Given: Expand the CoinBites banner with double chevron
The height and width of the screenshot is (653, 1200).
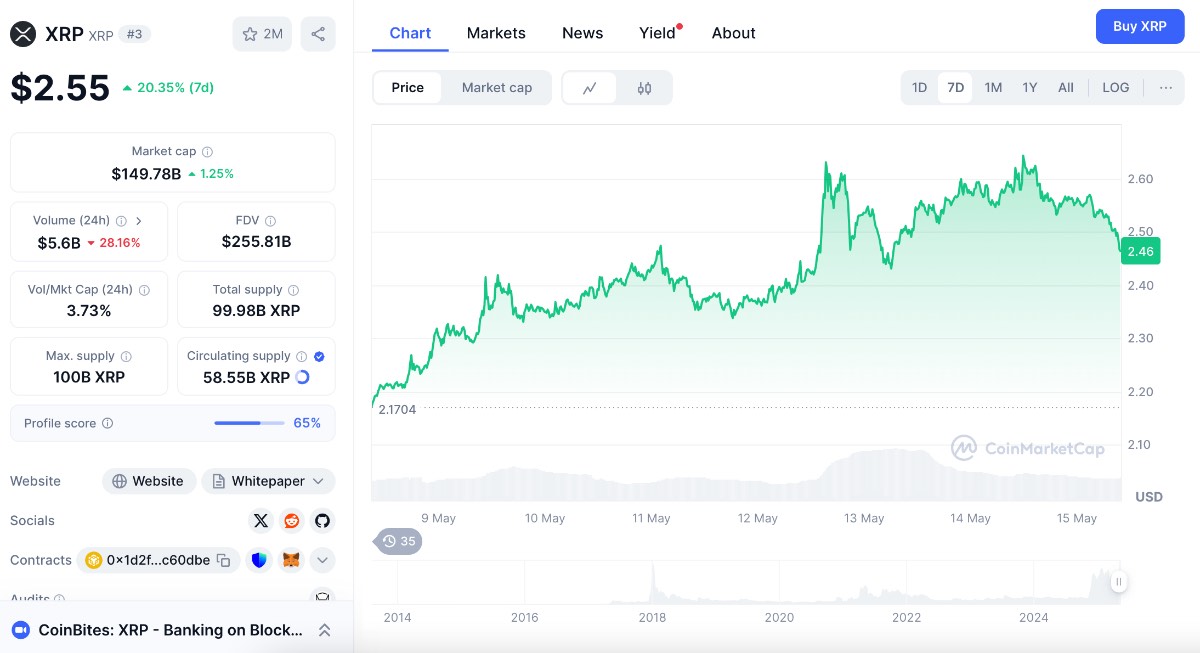Looking at the screenshot, I should [x=325, y=630].
